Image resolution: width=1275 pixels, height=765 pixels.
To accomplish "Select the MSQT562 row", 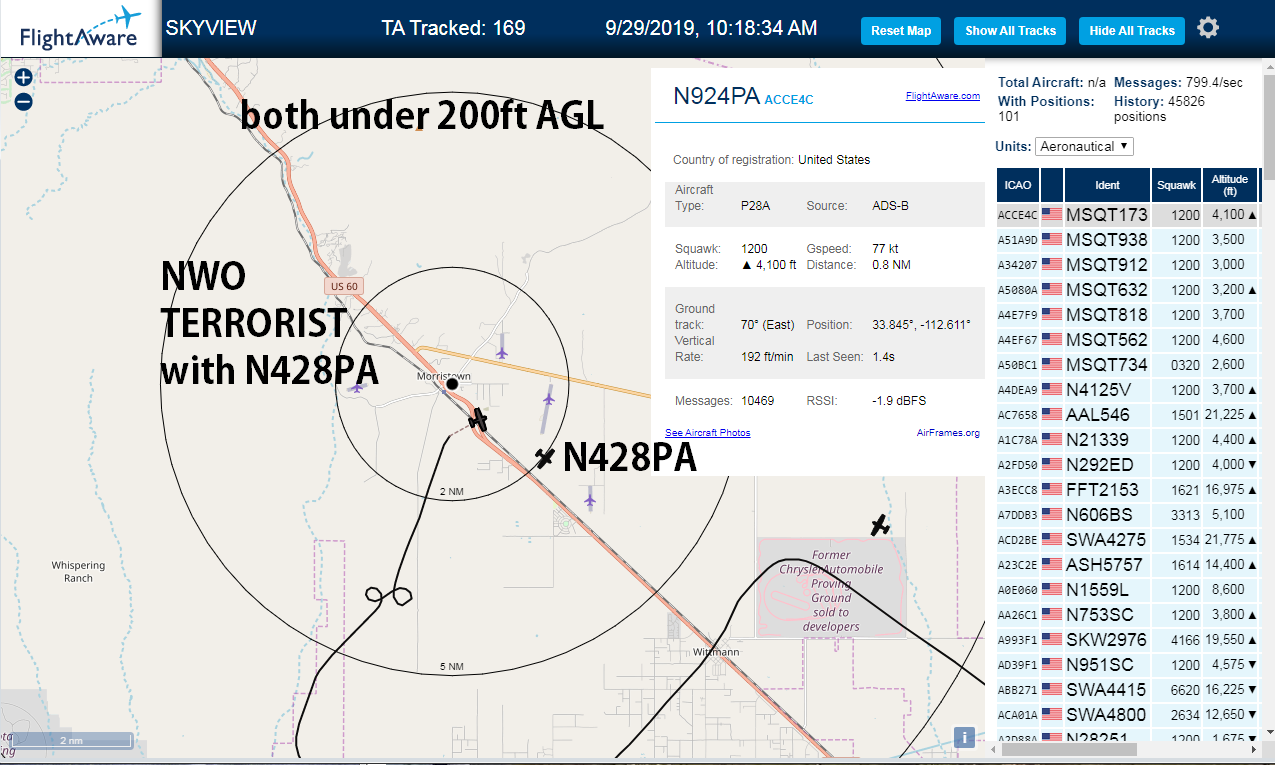I will pyautogui.click(x=1128, y=339).
